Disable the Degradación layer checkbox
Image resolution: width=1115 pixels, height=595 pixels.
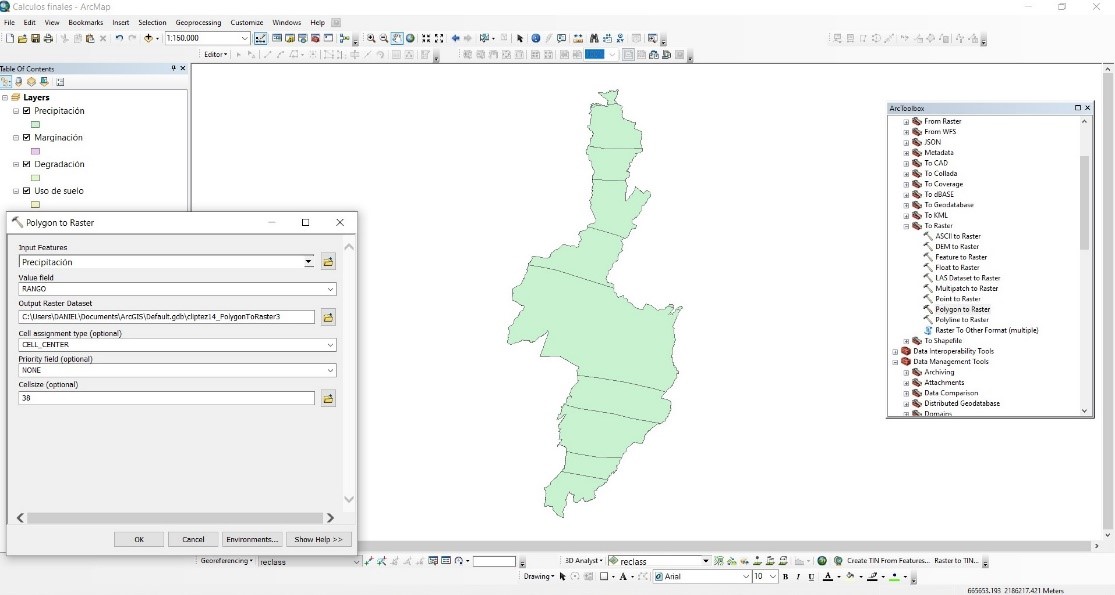[x=27, y=164]
